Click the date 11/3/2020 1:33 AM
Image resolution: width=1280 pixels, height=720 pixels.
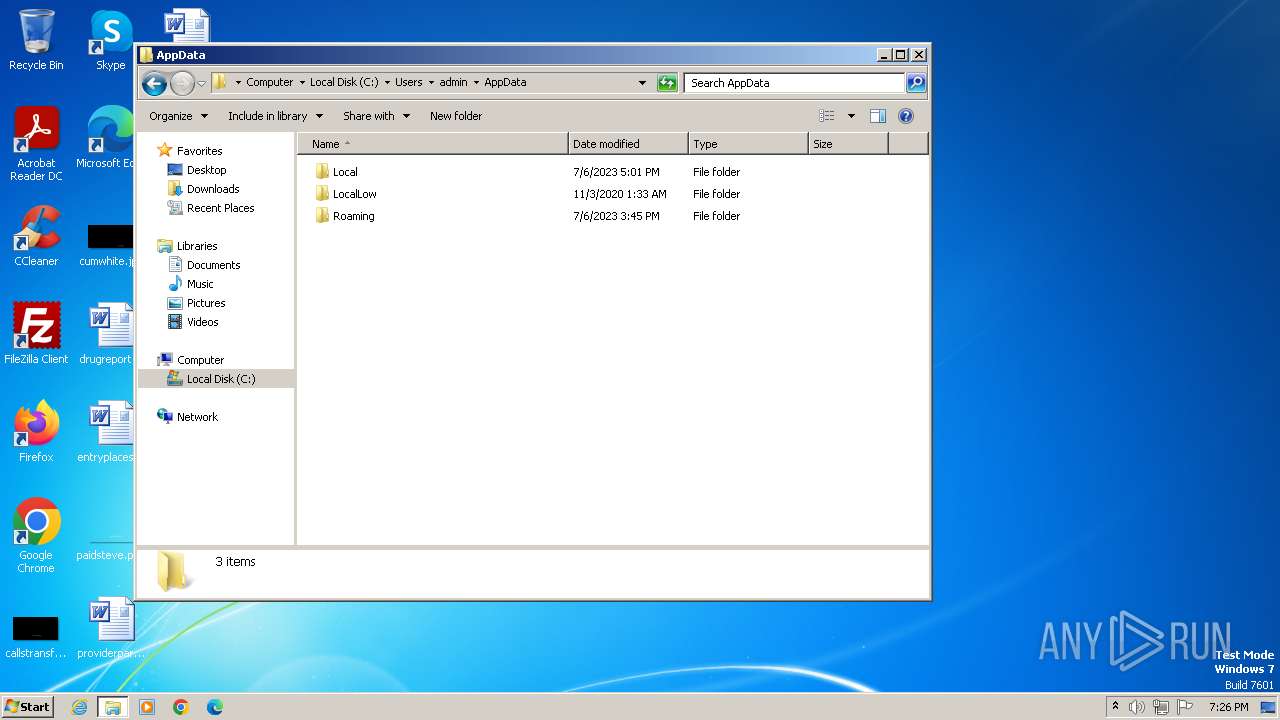point(620,194)
